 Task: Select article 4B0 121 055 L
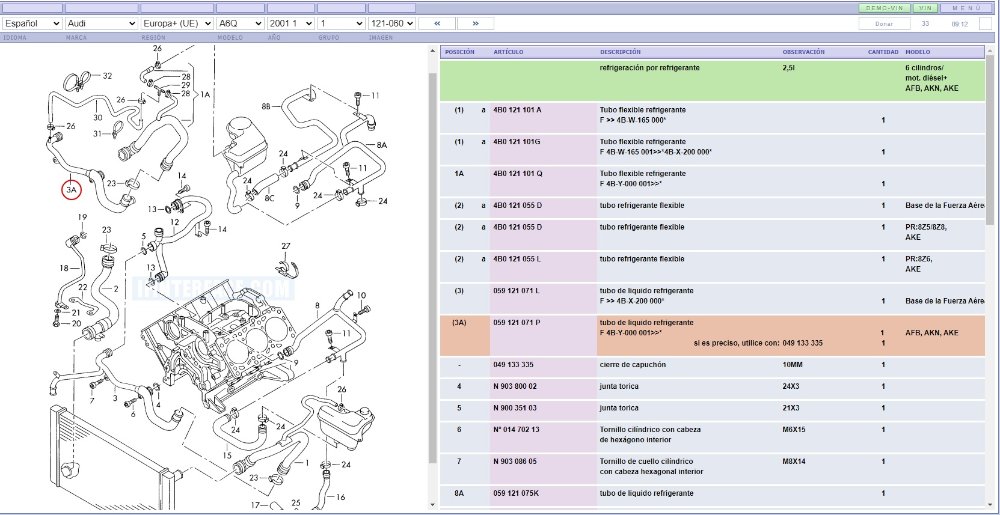517,259
